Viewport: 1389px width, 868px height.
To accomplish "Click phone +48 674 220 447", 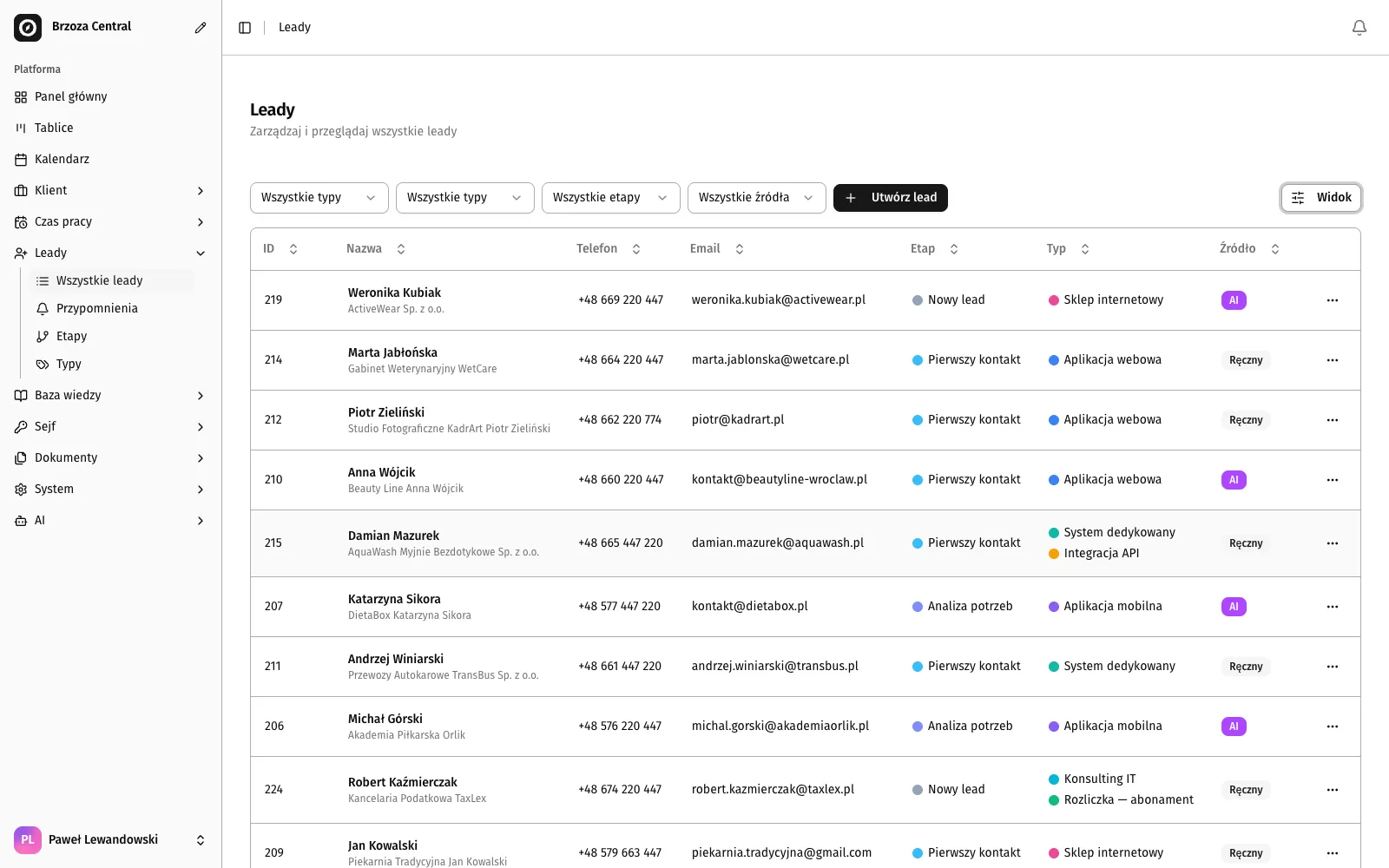I will point(620,790).
